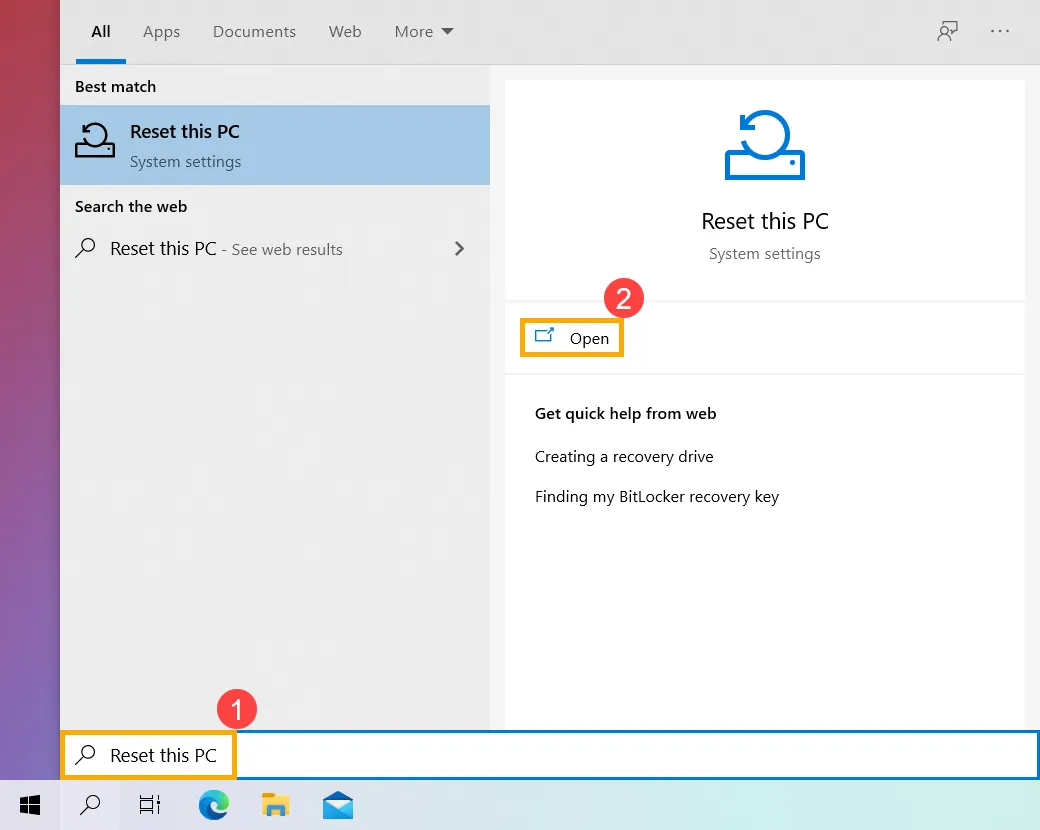
Task: Expand the More search filter dropdown
Action: [423, 31]
